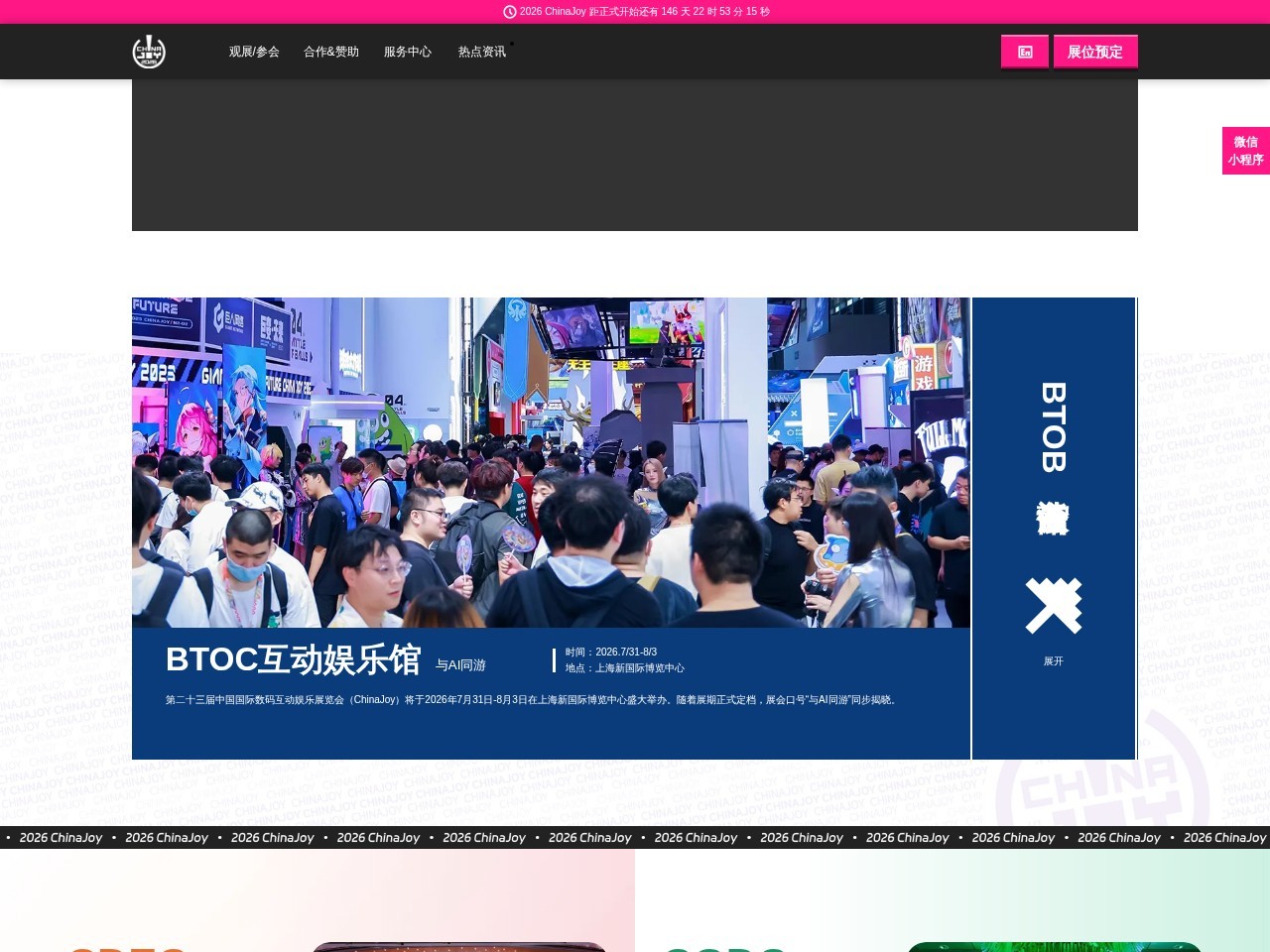Click the 展位预定 booth booking button
Image resolution: width=1270 pixels, height=952 pixels.
point(1095,52)
